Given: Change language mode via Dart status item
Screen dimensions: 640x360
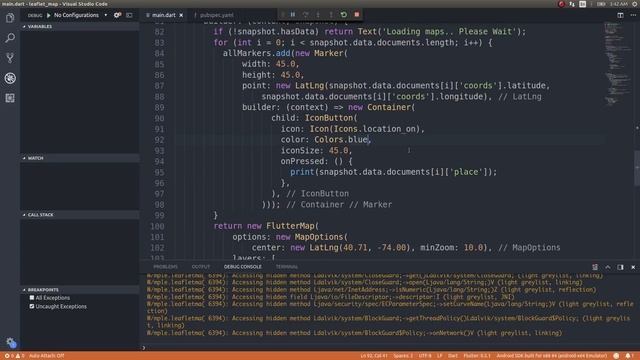Looking at the screenshot, I should click(453, 356).
